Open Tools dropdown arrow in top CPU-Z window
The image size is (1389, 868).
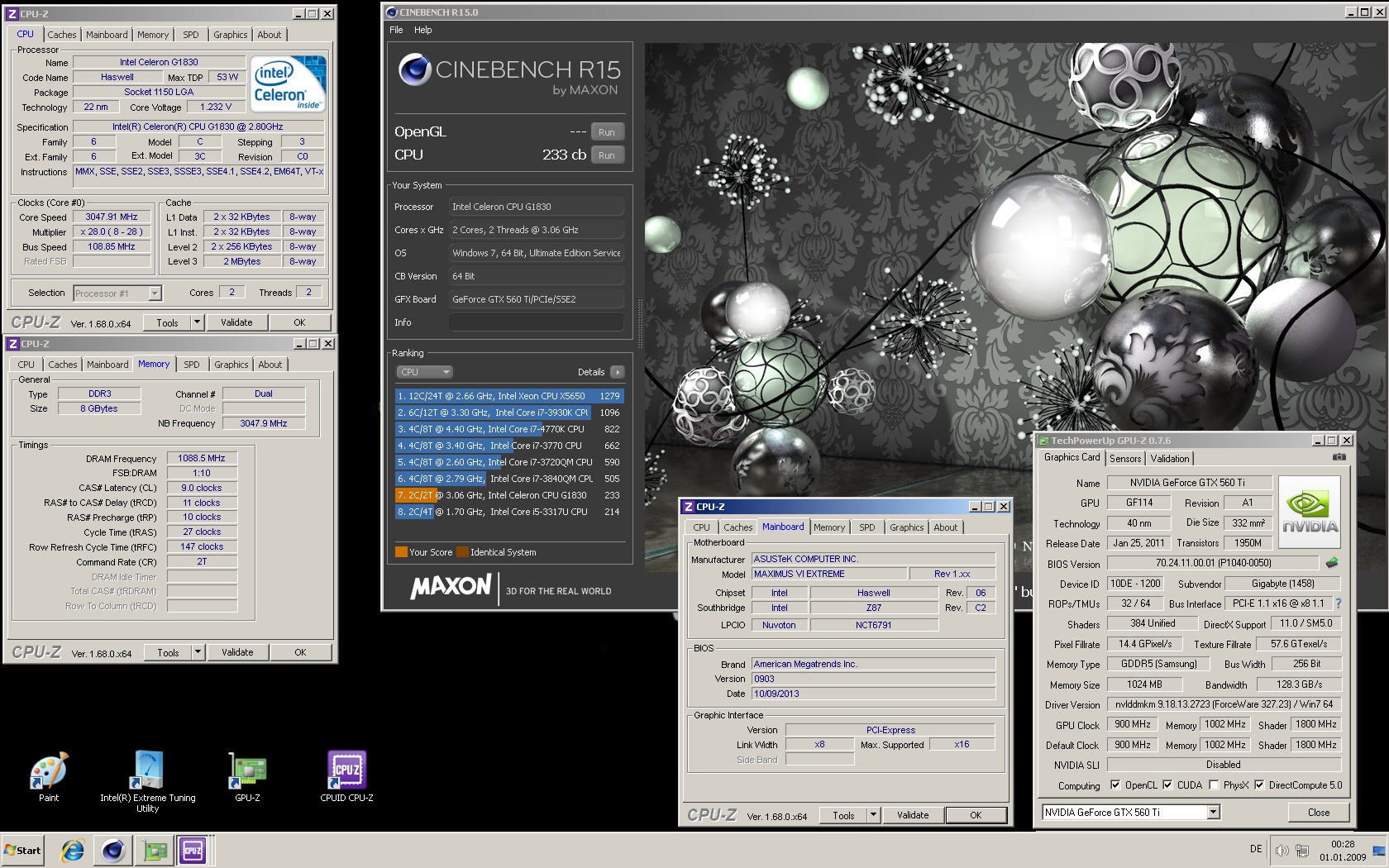pos(197,322)
